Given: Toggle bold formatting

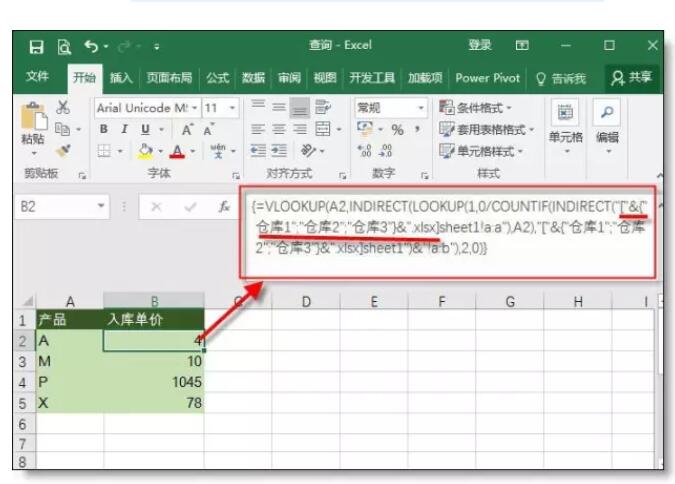Looking at the screenshot, I should (103, 129).
